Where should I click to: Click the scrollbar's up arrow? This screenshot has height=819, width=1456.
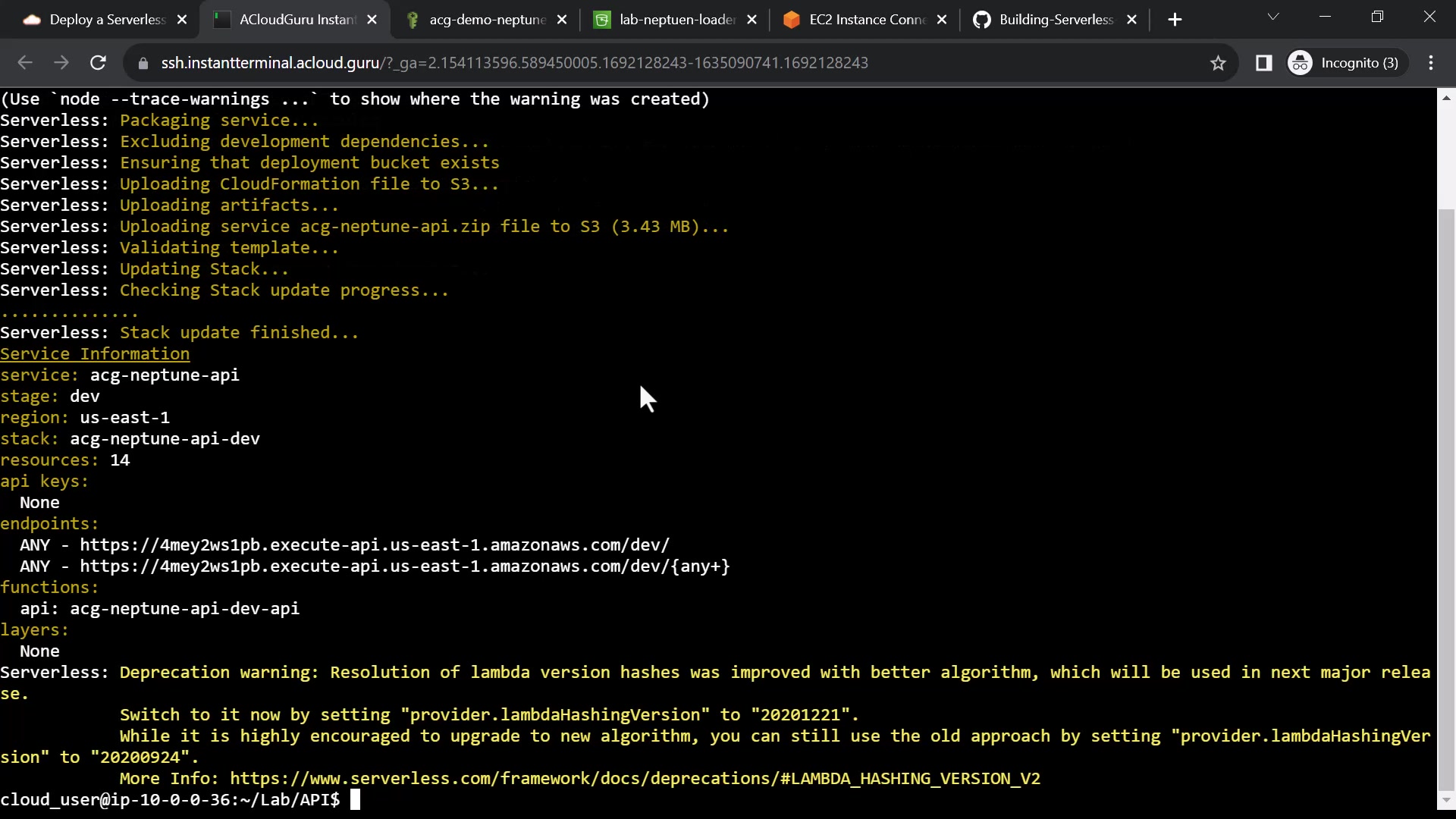1446,98
